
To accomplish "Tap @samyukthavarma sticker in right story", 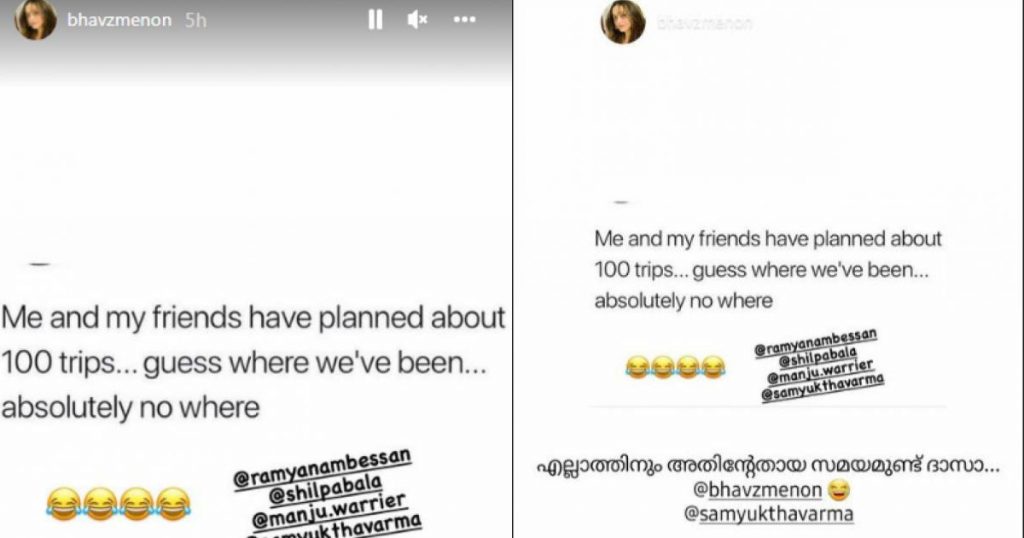I will [x=822, y=388].
